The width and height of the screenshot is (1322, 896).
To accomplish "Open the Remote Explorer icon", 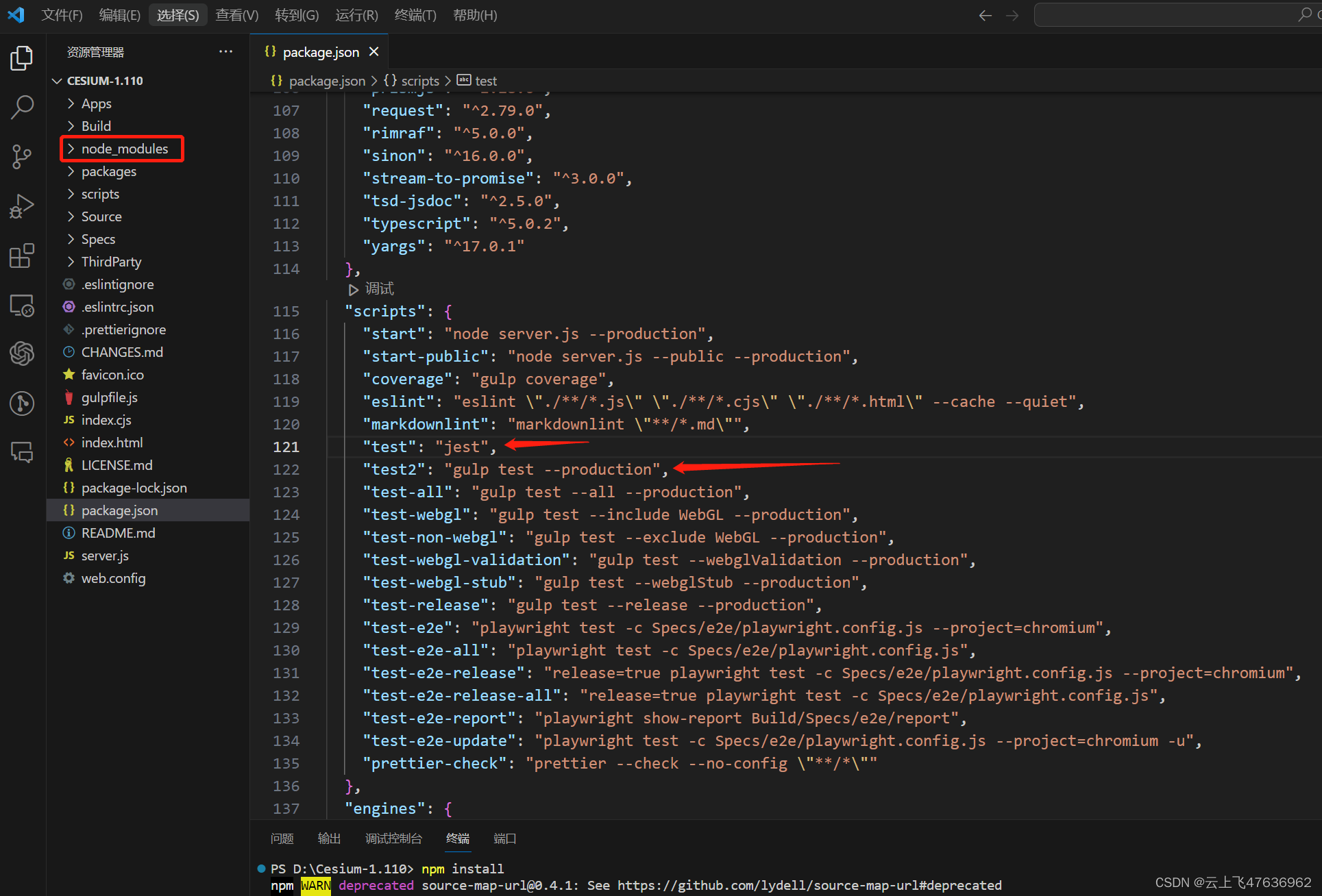I will tap(22, 305).
